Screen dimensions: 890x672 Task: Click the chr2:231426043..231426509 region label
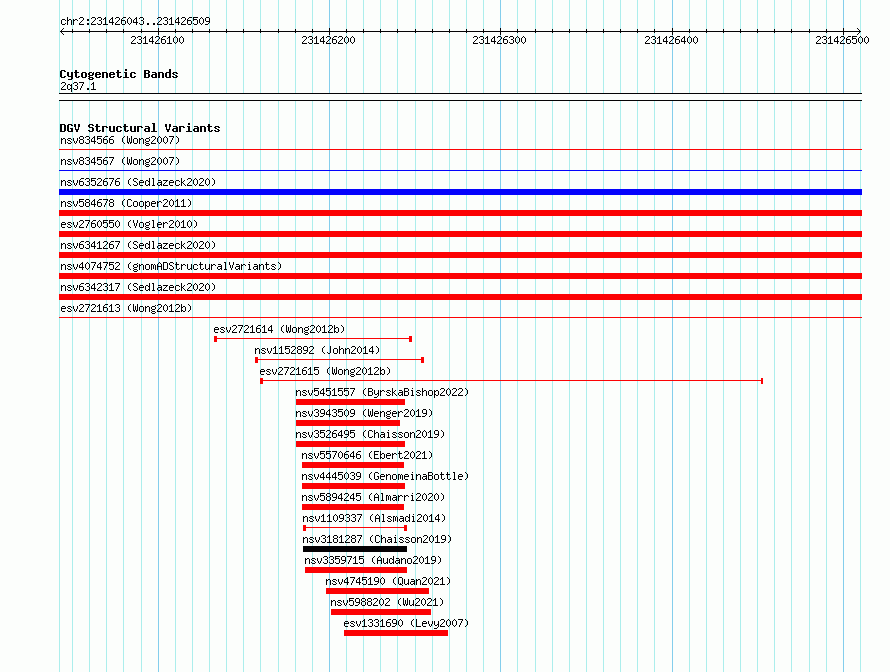[x=135, y=21]
